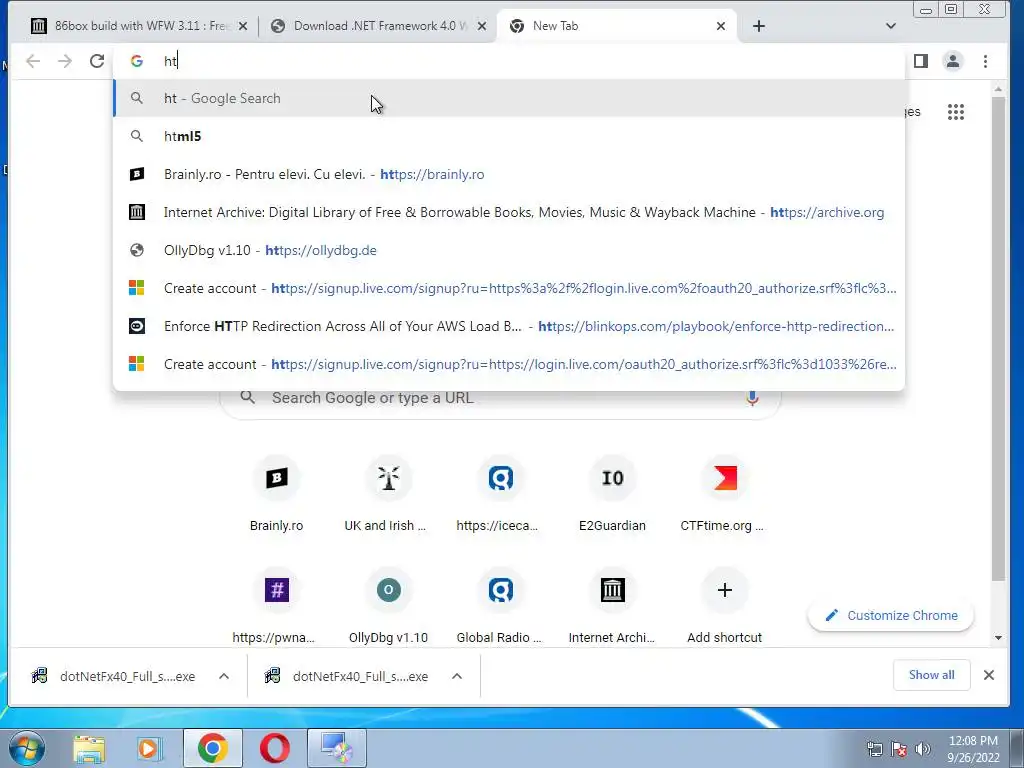Expand second dotNetFx40 download options arrow

click(x=457, y=677)
